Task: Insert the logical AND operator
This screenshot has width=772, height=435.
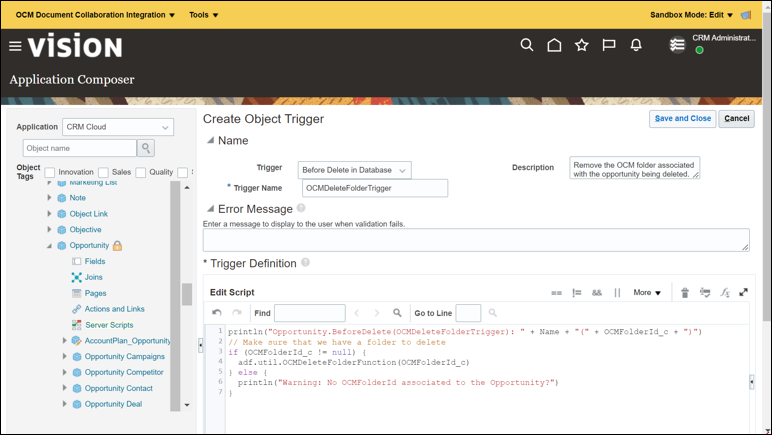Action: 597,293
